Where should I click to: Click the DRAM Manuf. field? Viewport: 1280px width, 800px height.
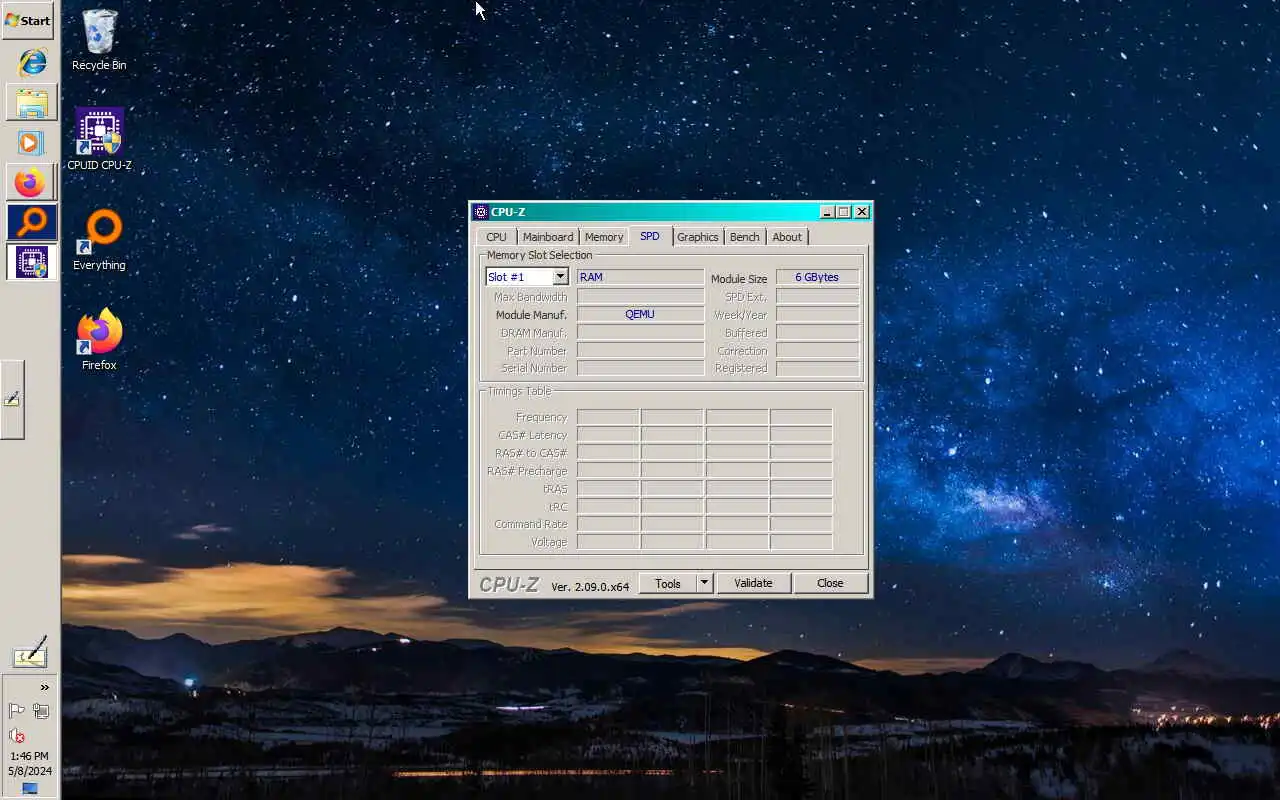pyautogui.click(x=640, y=332)
